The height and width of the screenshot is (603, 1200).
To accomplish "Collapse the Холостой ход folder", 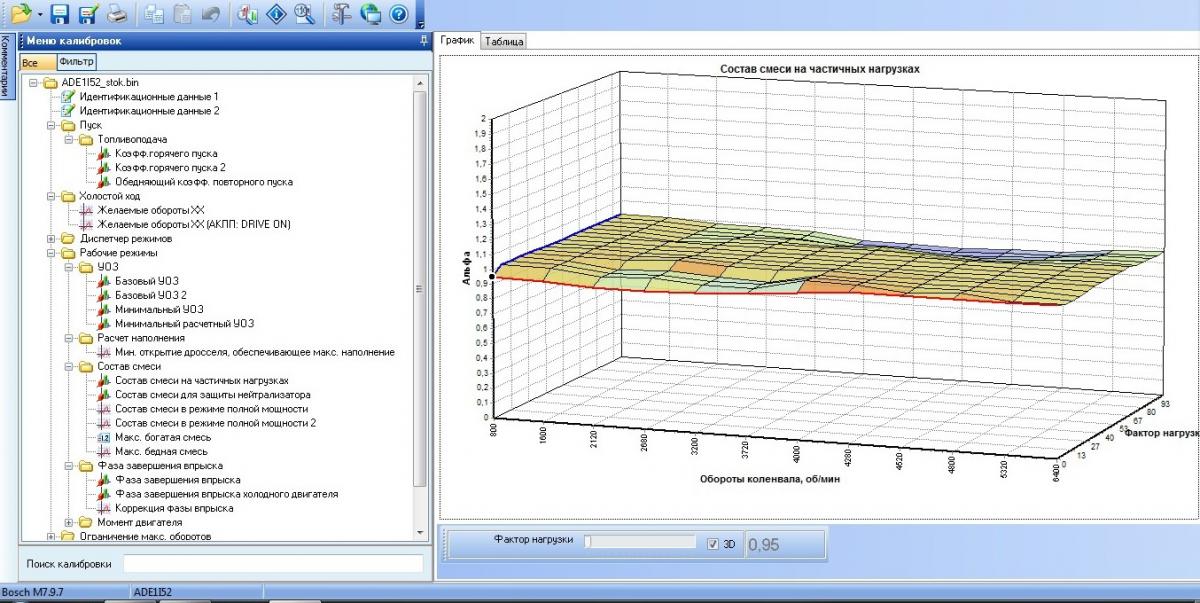I will (x=52, y=197).
